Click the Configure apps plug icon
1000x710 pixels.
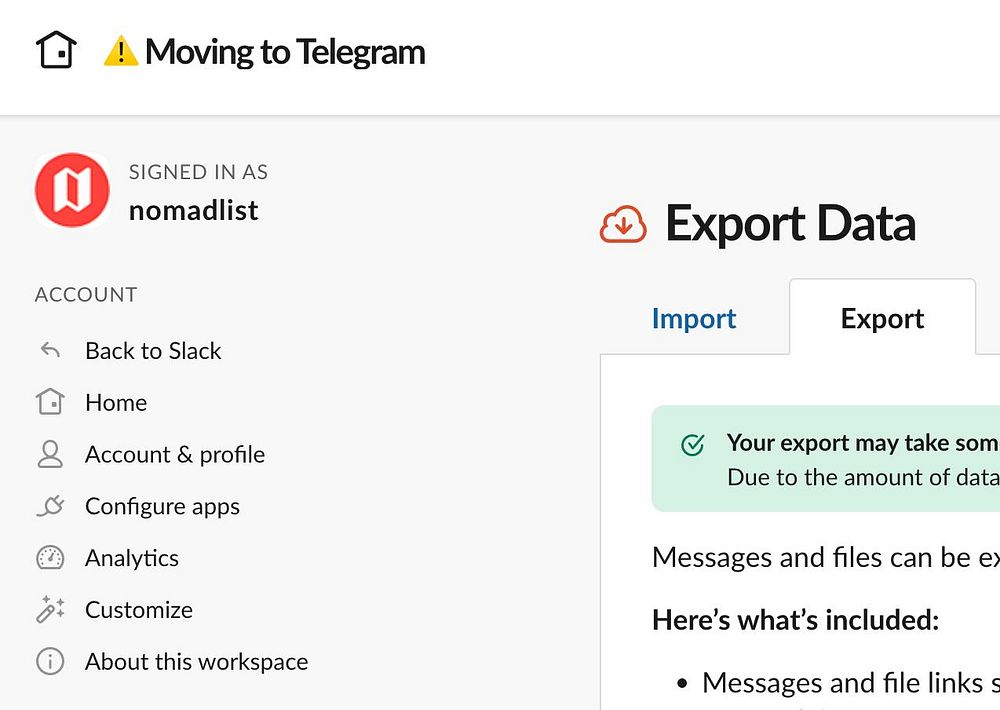pos(50,507)
